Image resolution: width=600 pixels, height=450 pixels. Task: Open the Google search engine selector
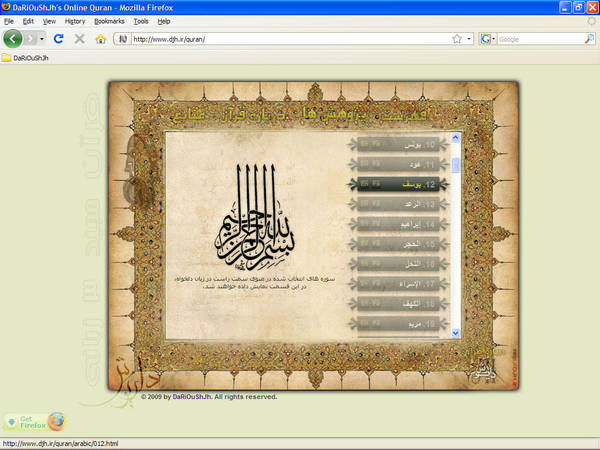tap(488, 39)
